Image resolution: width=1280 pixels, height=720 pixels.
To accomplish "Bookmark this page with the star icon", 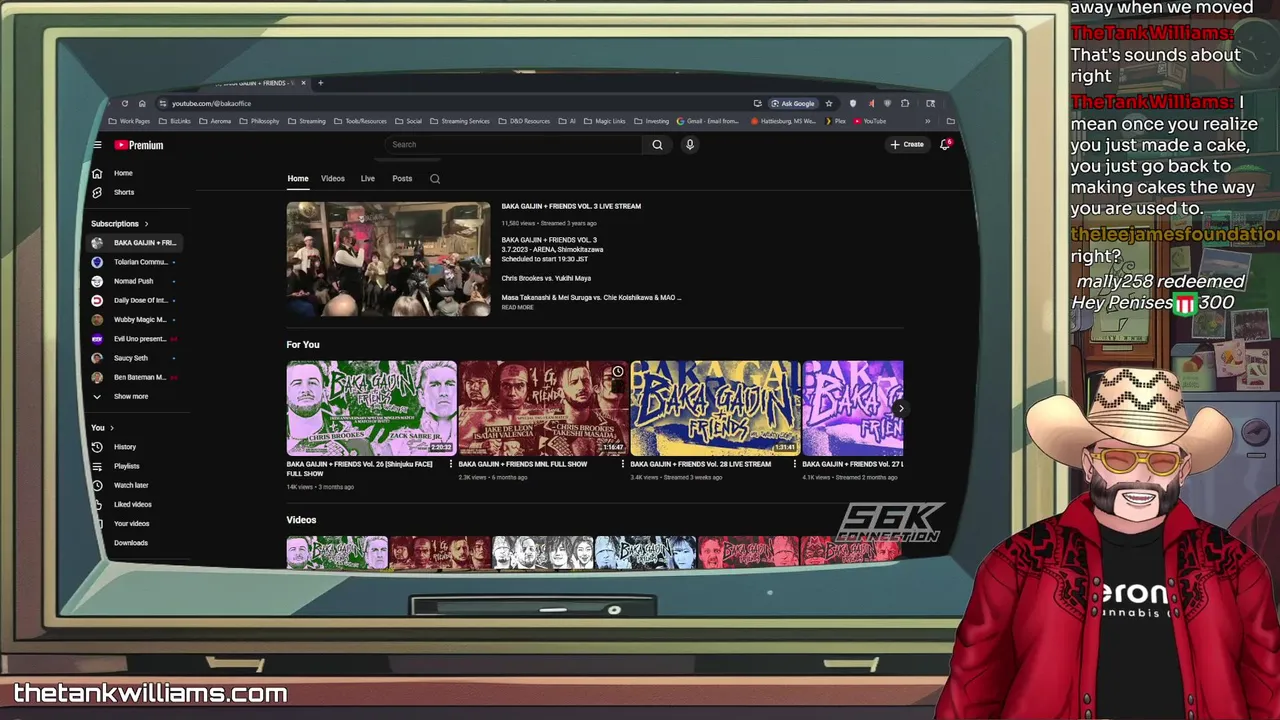I will pos(829,103).
